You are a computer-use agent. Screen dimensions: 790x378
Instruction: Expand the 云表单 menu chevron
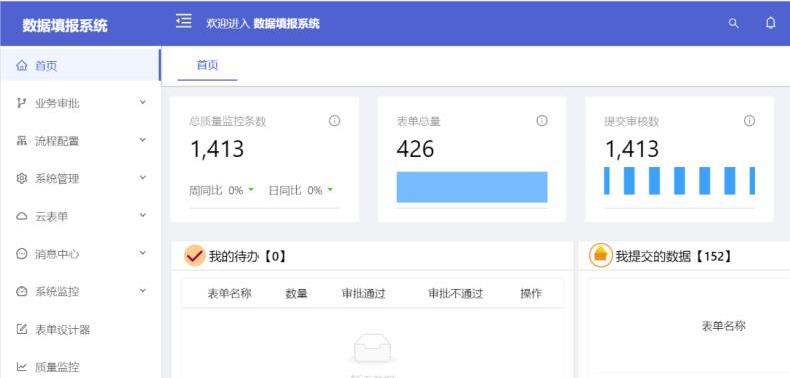[143, 215]
